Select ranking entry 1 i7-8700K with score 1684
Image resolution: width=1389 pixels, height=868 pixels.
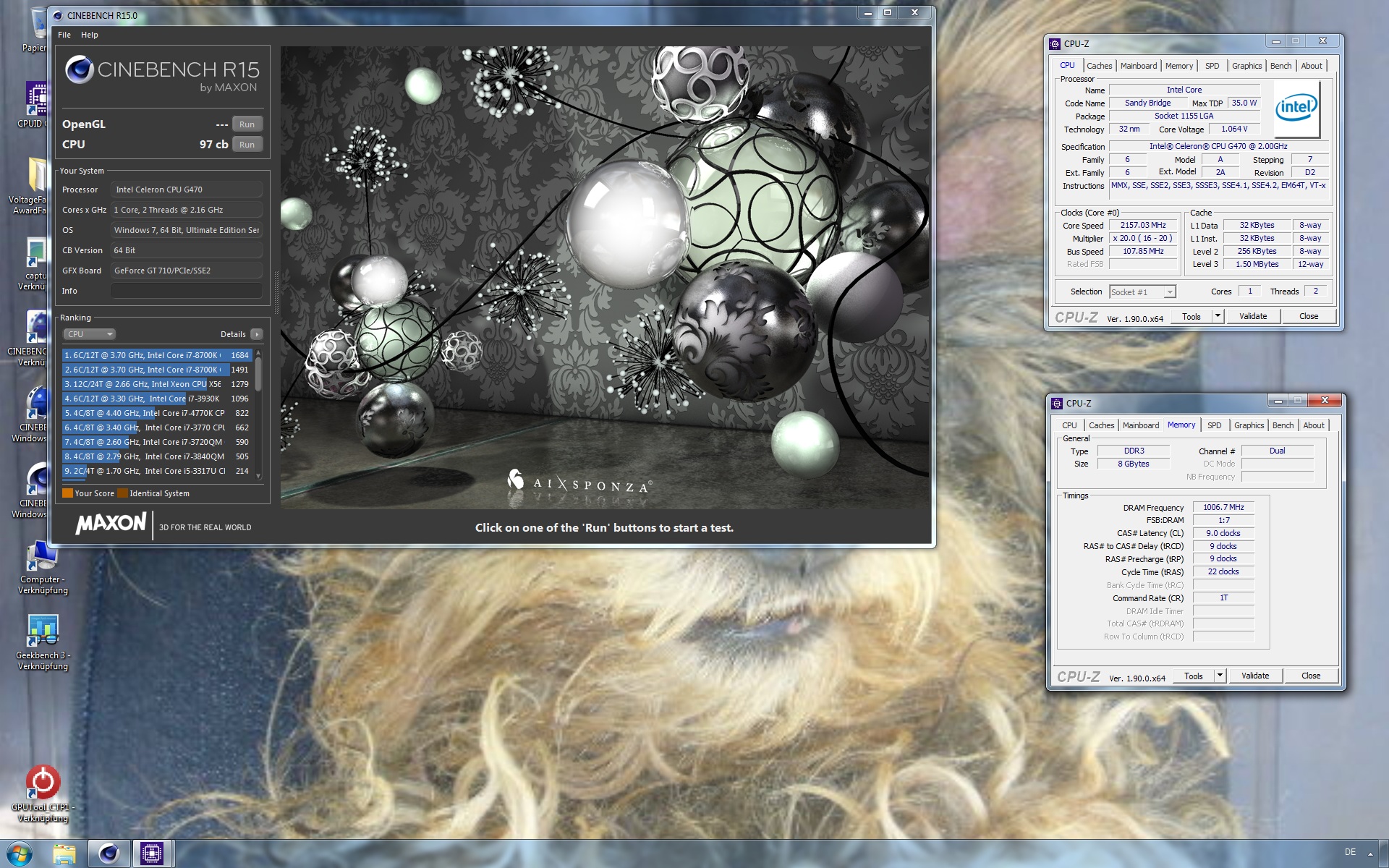(x=157, y=355)
